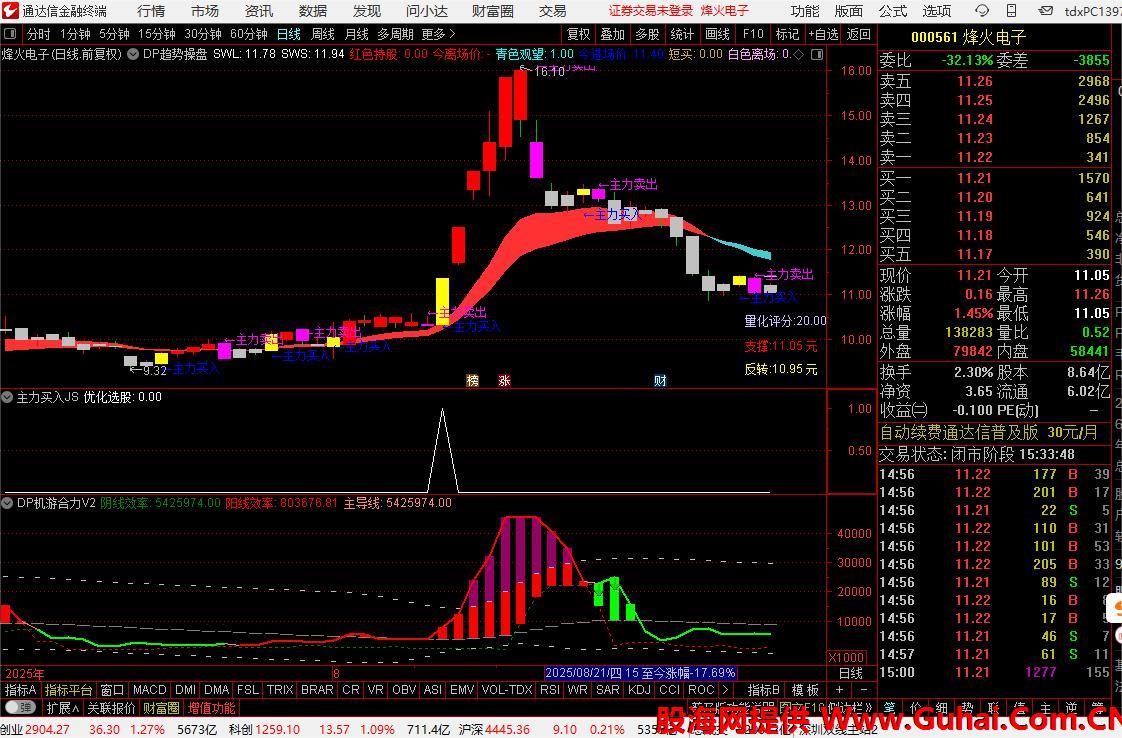Select the 多周期 view
Screen dimensions: 1122x738
[x=395, y=34]
